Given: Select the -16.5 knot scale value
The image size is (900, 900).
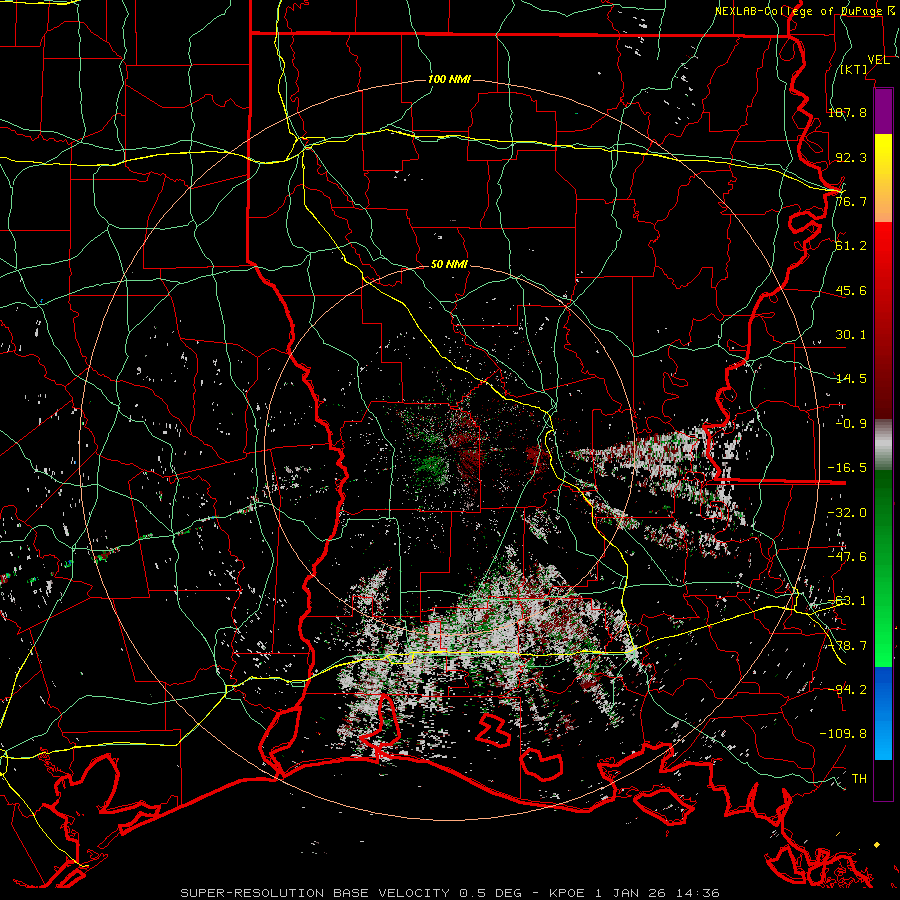Looking at the screenshot, I should (847, 468).
